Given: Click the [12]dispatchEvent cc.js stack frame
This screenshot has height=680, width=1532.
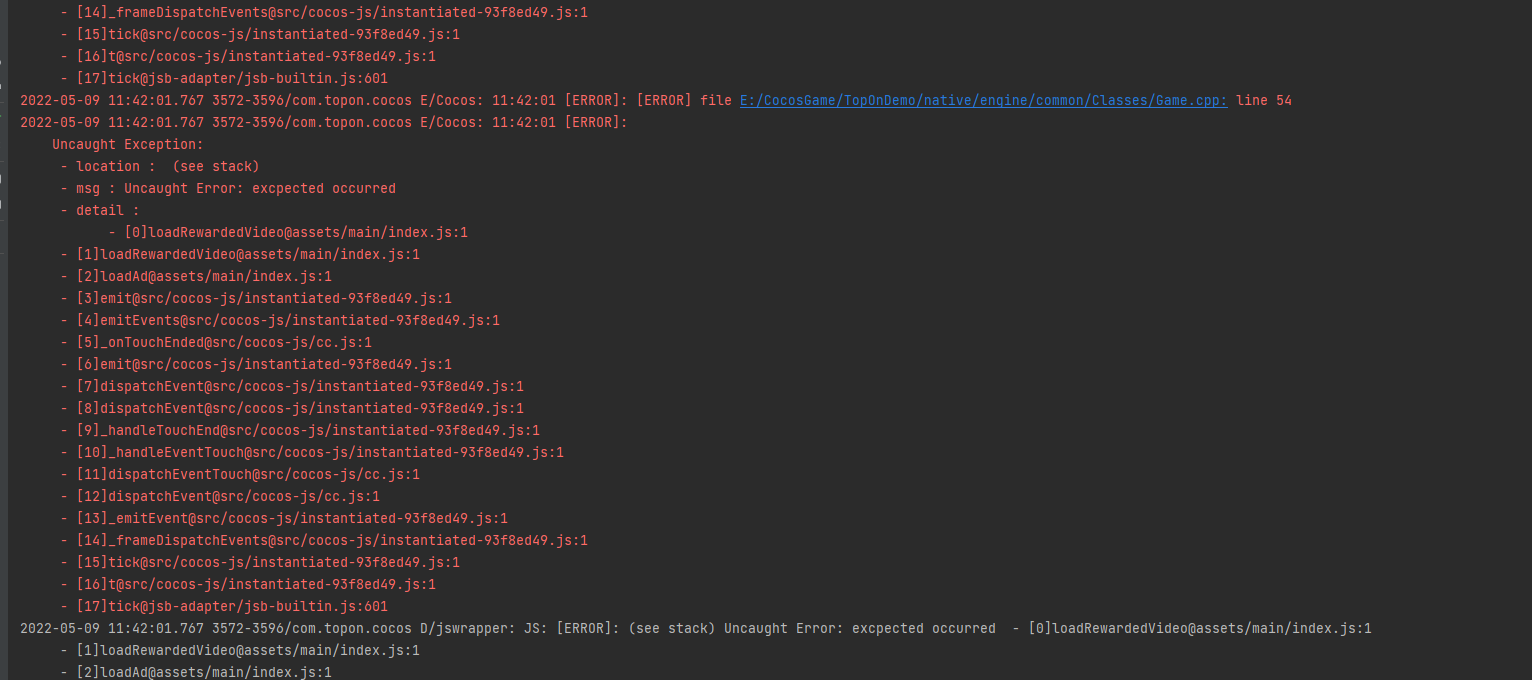Looking at the screenshot, I should [x=220, y=496].
